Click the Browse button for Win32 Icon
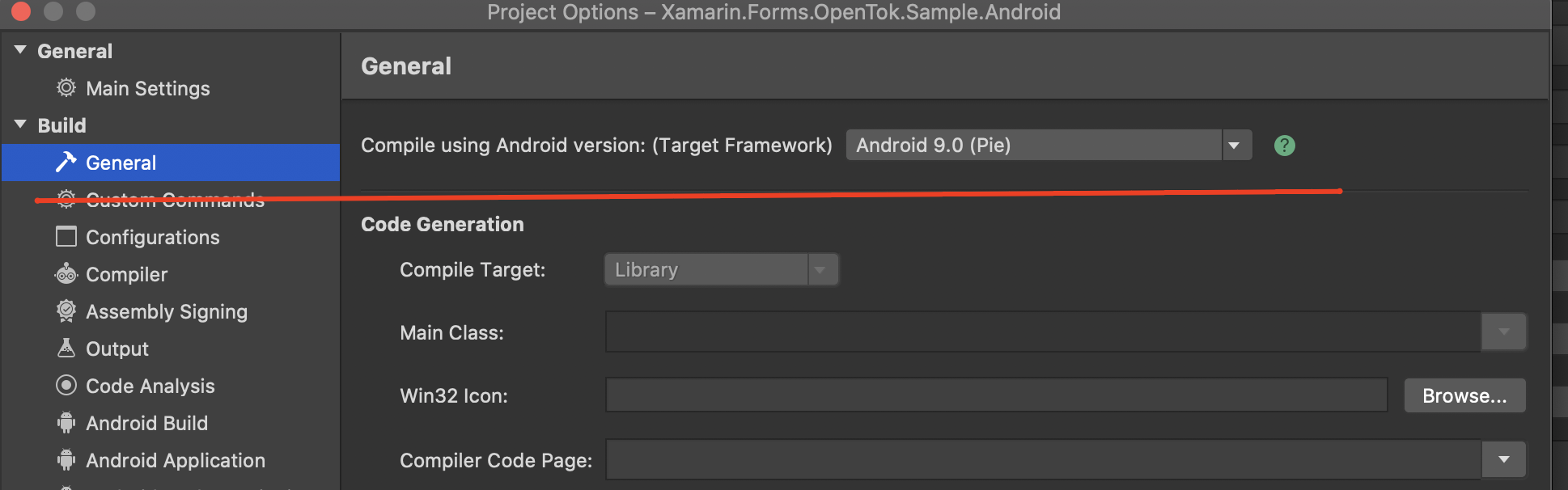Image resolution: width=1568 pixels, height=490 pixels. coord(1464,395)
